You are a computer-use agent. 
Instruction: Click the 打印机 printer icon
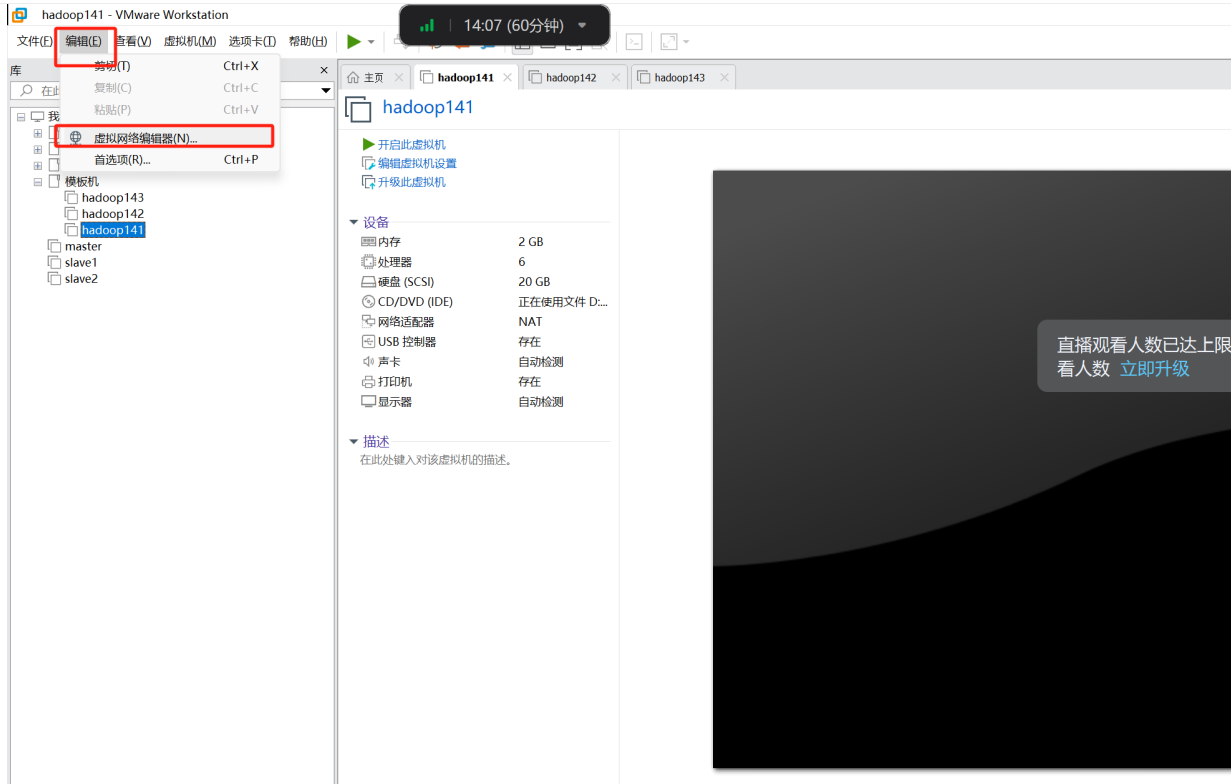(368, 382)
